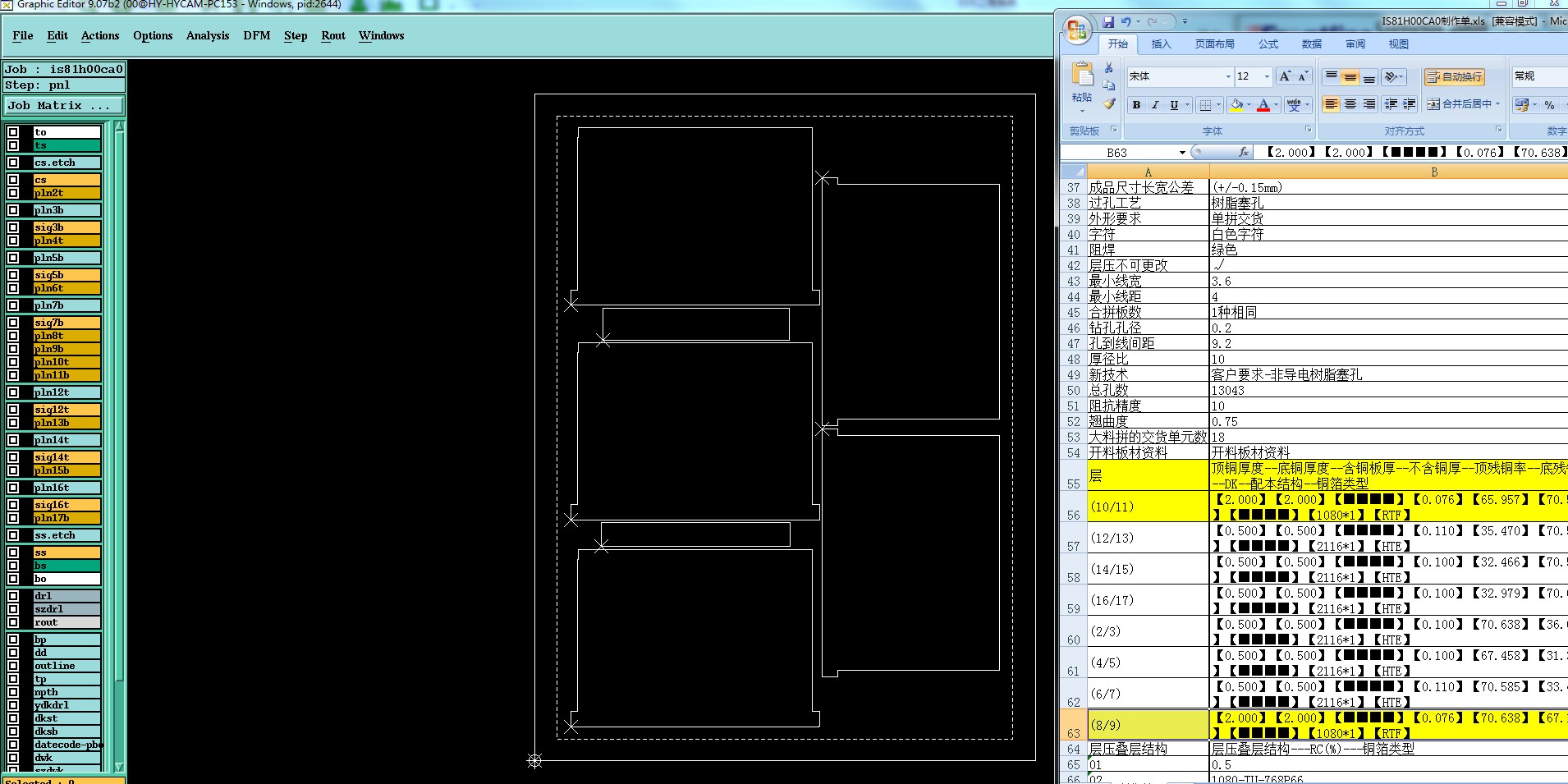Open the Actions menu in Graphic Editor
The width and height of the screenshot is (1568, 784).
click(x=100, y=35)
